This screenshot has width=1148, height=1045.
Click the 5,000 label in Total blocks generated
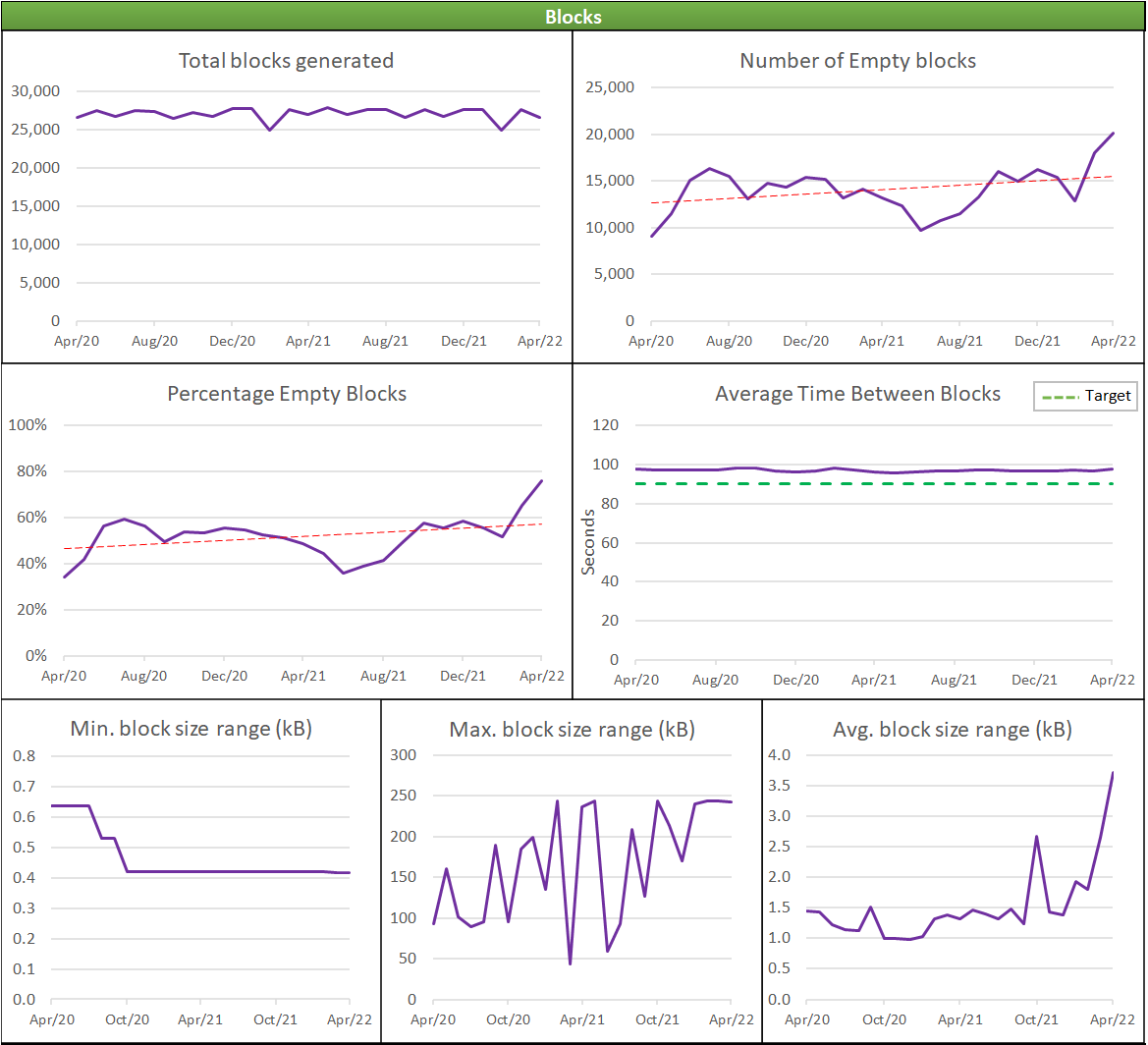point(39,283)
